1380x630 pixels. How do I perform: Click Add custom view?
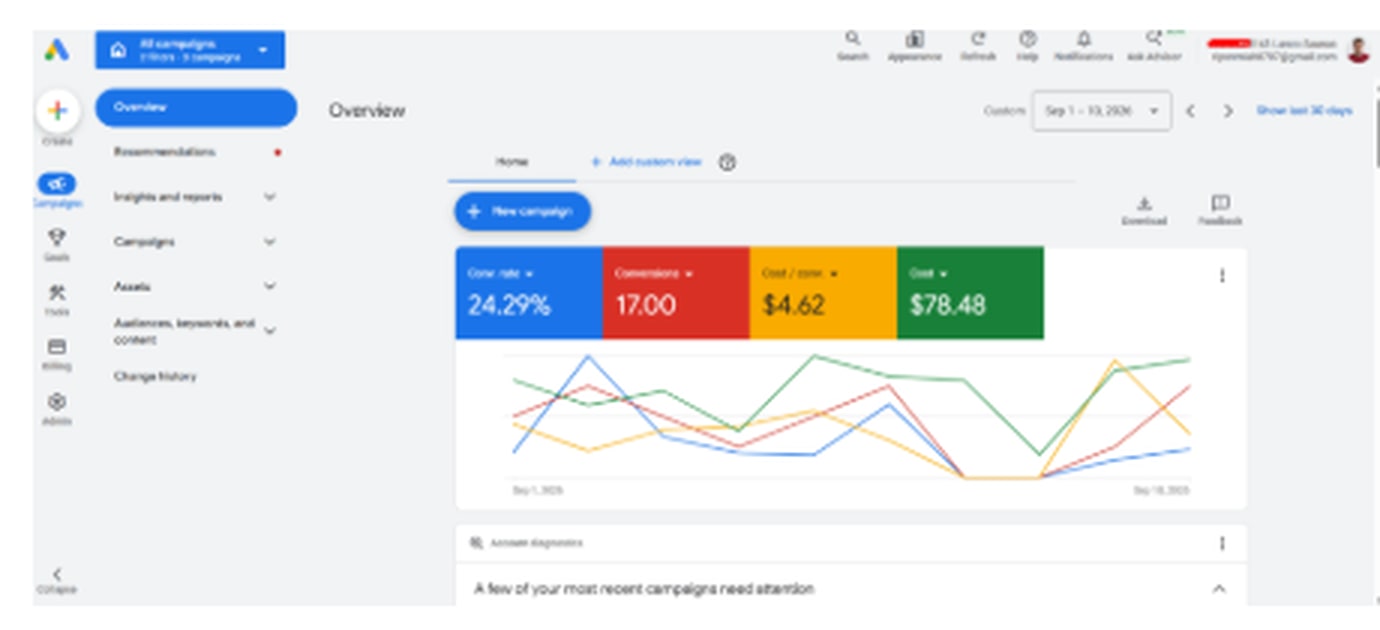click(x=646, y=162)
